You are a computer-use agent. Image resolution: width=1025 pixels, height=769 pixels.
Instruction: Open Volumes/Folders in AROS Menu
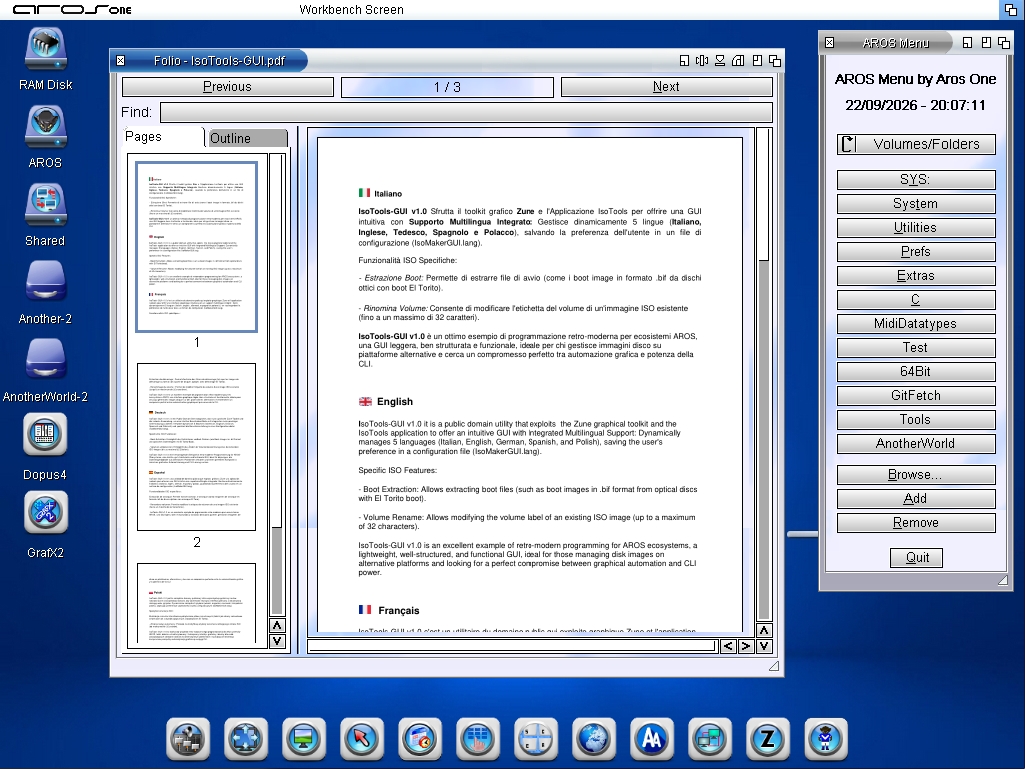(916, 144)
